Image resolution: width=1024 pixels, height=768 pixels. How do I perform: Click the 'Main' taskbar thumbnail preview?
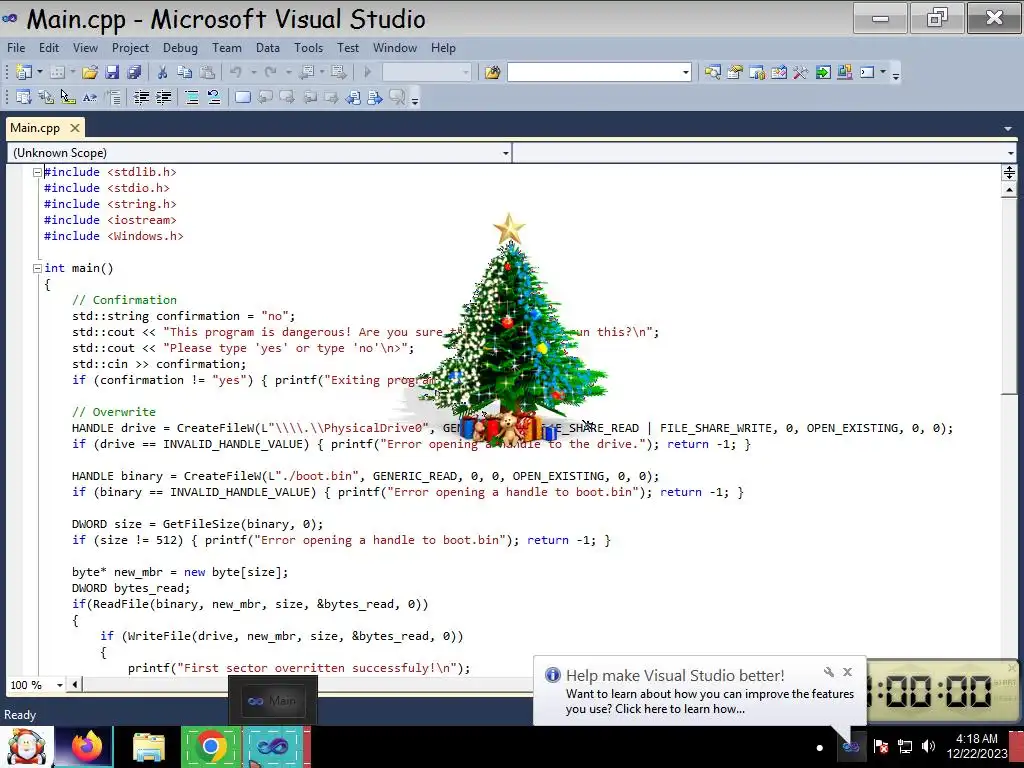coord(273,701)
